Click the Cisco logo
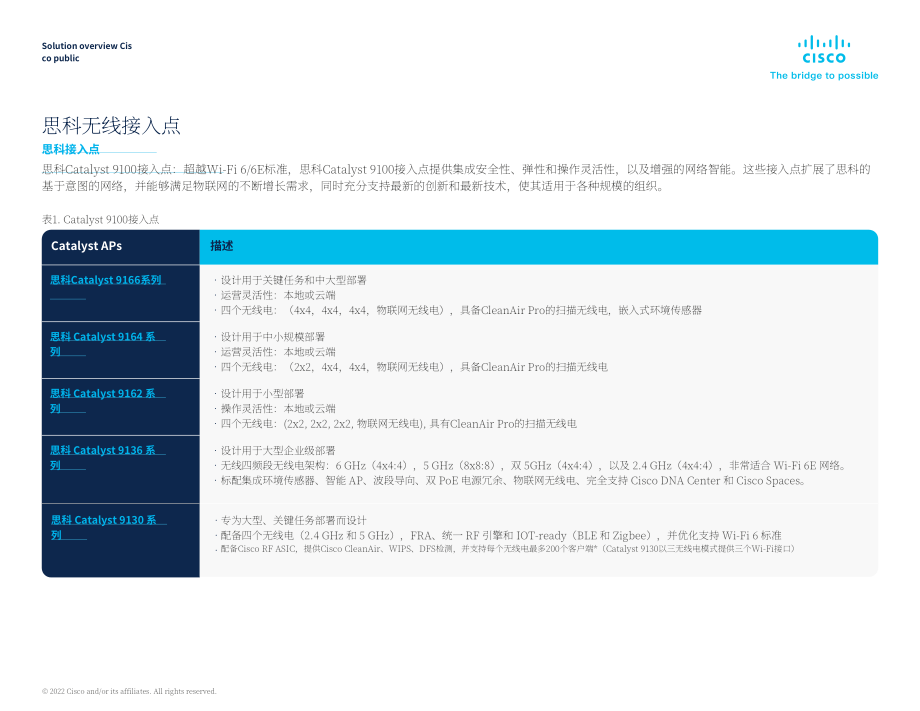The image size is (920, 711). 824,50
